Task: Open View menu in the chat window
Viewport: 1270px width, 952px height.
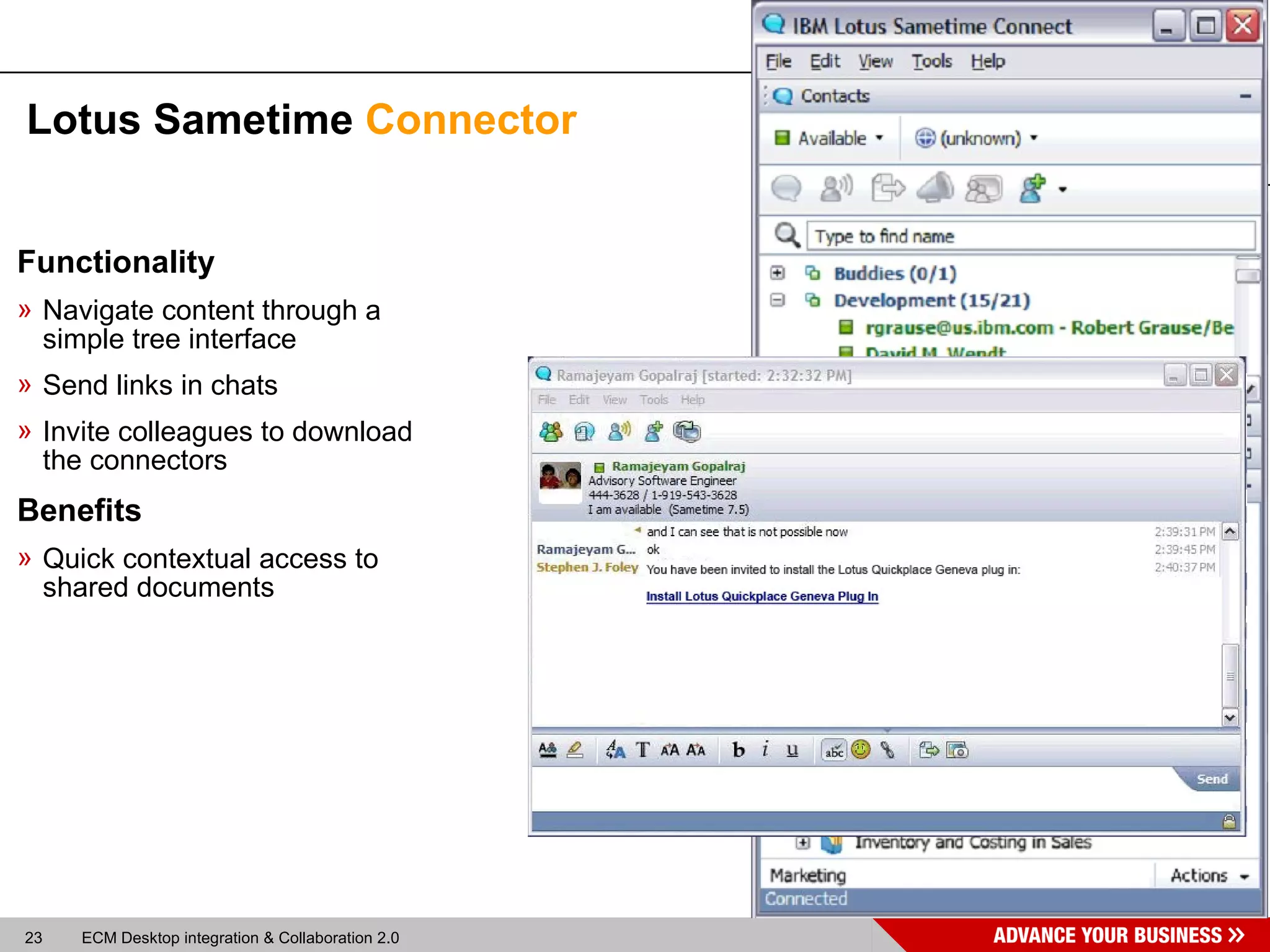Action: pyautogui.click(x=615, y=400)
